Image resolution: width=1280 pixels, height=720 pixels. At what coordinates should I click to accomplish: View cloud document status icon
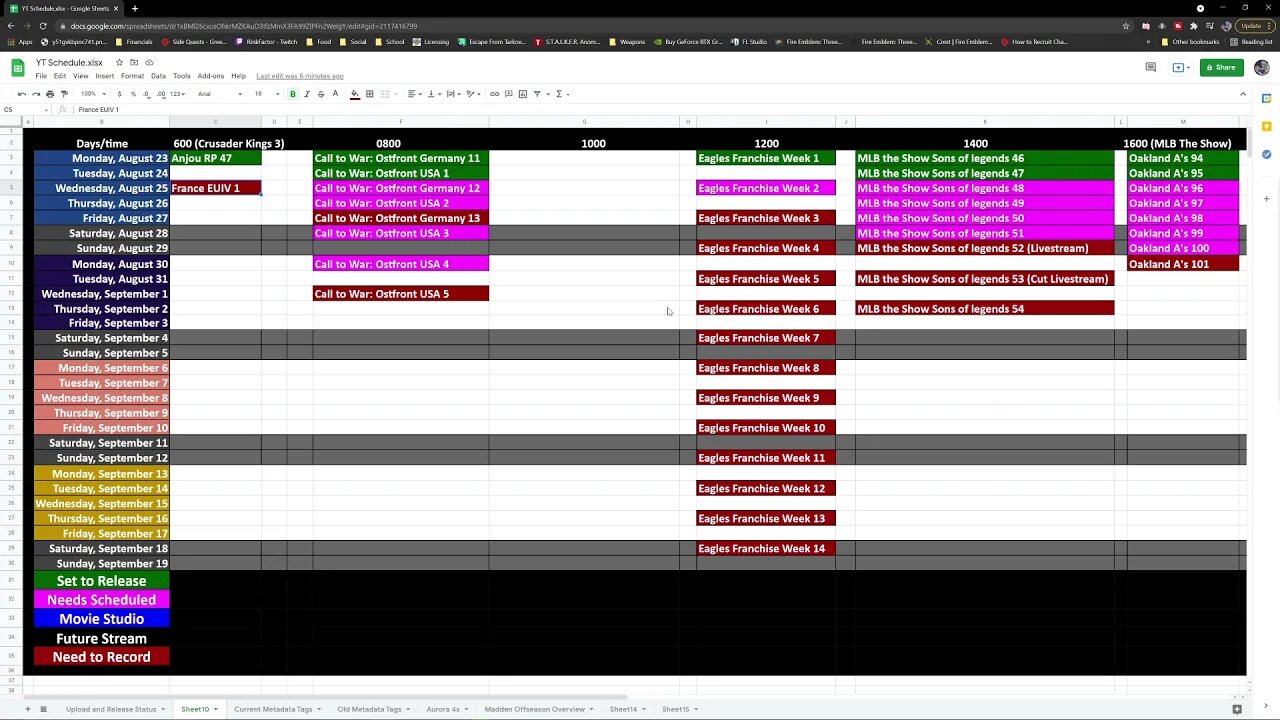pos(149,63)
